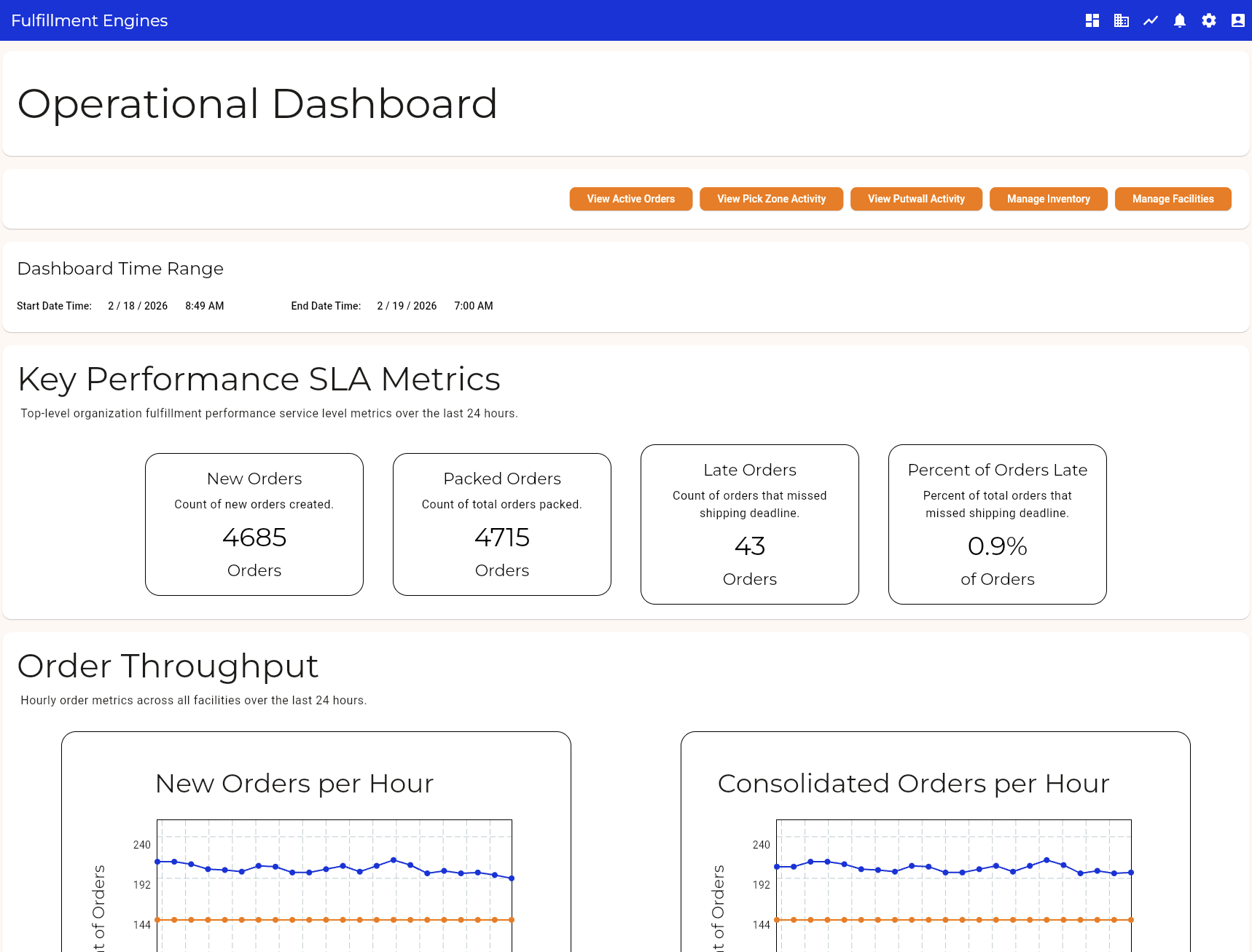Select the Late Orders metric card
Viewport: 1252px width, 952px height.
coord(749,524)
